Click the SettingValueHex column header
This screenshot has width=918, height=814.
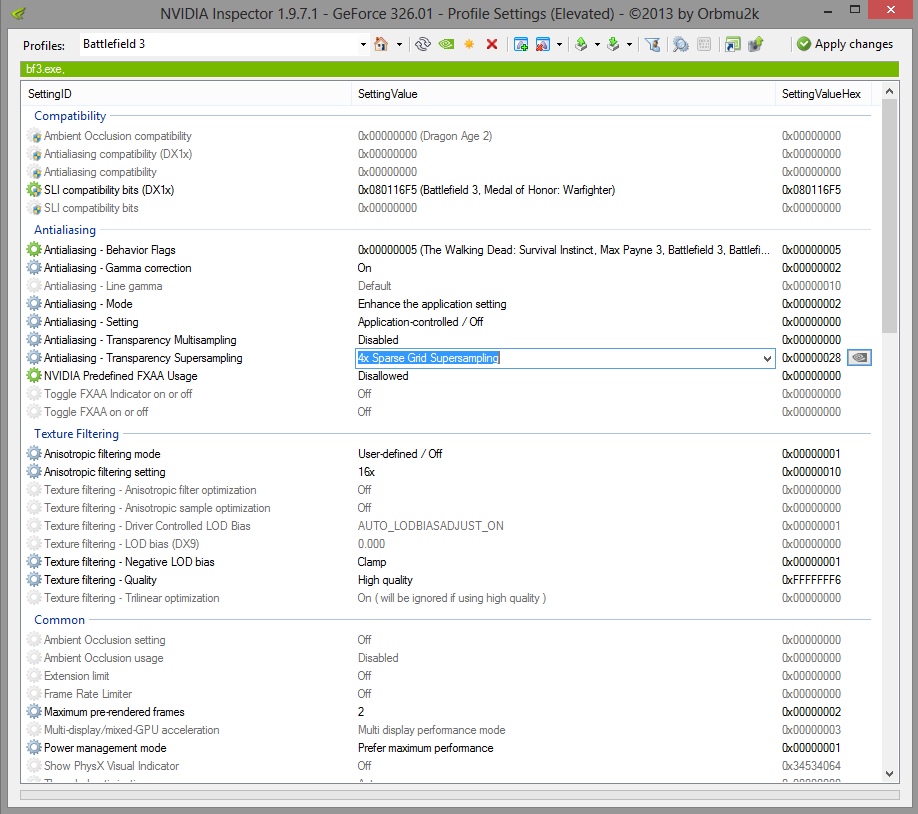tap(822, 94)
